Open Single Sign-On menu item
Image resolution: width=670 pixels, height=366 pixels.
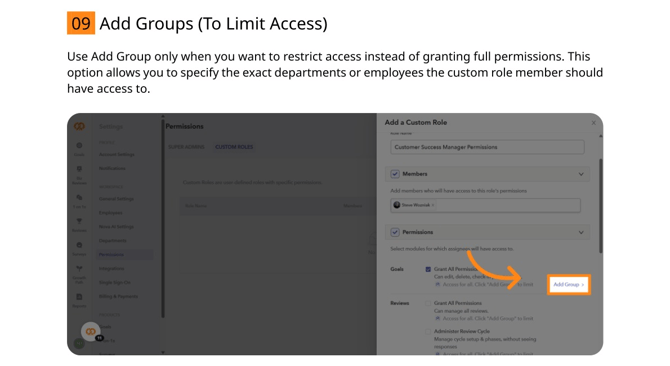[115, 282]
